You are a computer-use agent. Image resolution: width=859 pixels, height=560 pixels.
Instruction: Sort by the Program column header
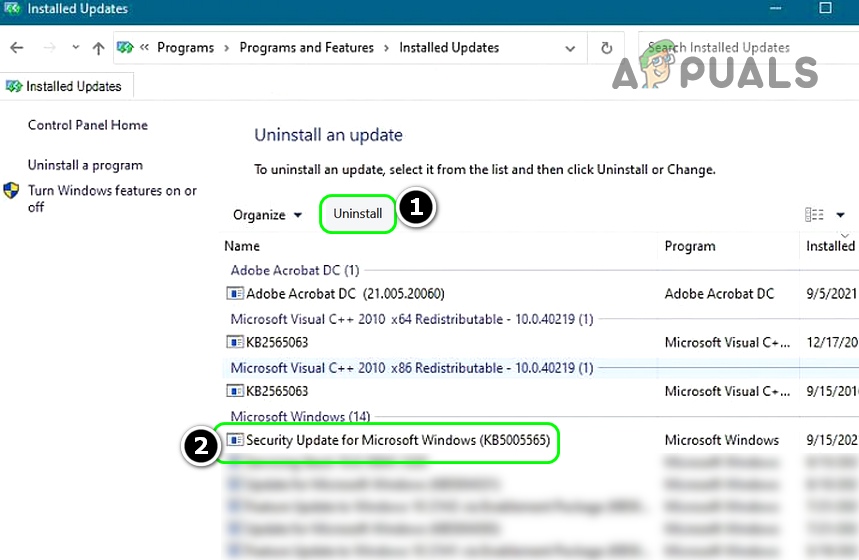pos(690,246)
